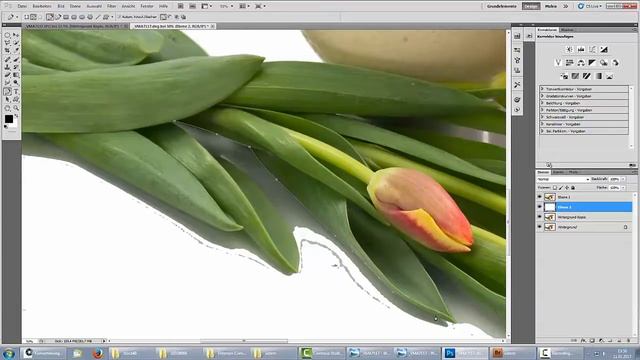Open the Filter menu
This screenshot has height=360, width=640.
coord(111,6)
